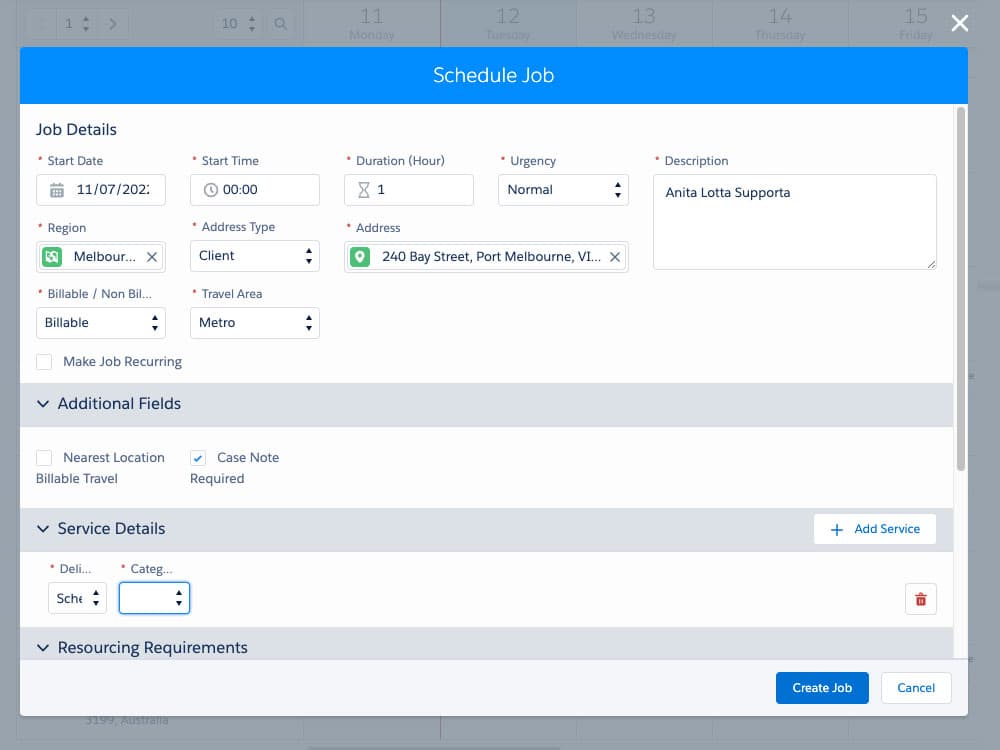Click the calendar icon in Start Date

point(57,190)
